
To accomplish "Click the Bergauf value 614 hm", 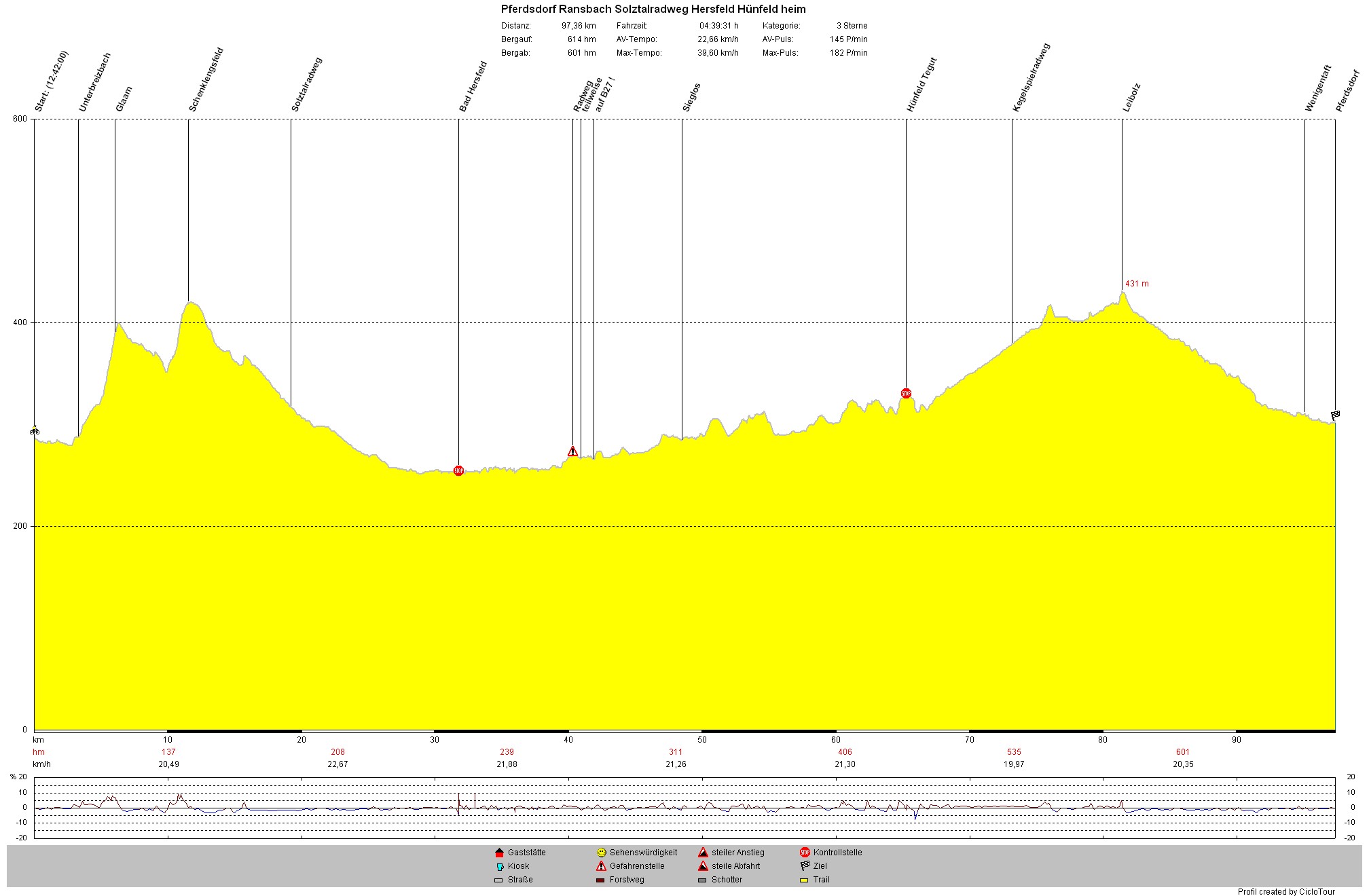I will coord(582,39).
